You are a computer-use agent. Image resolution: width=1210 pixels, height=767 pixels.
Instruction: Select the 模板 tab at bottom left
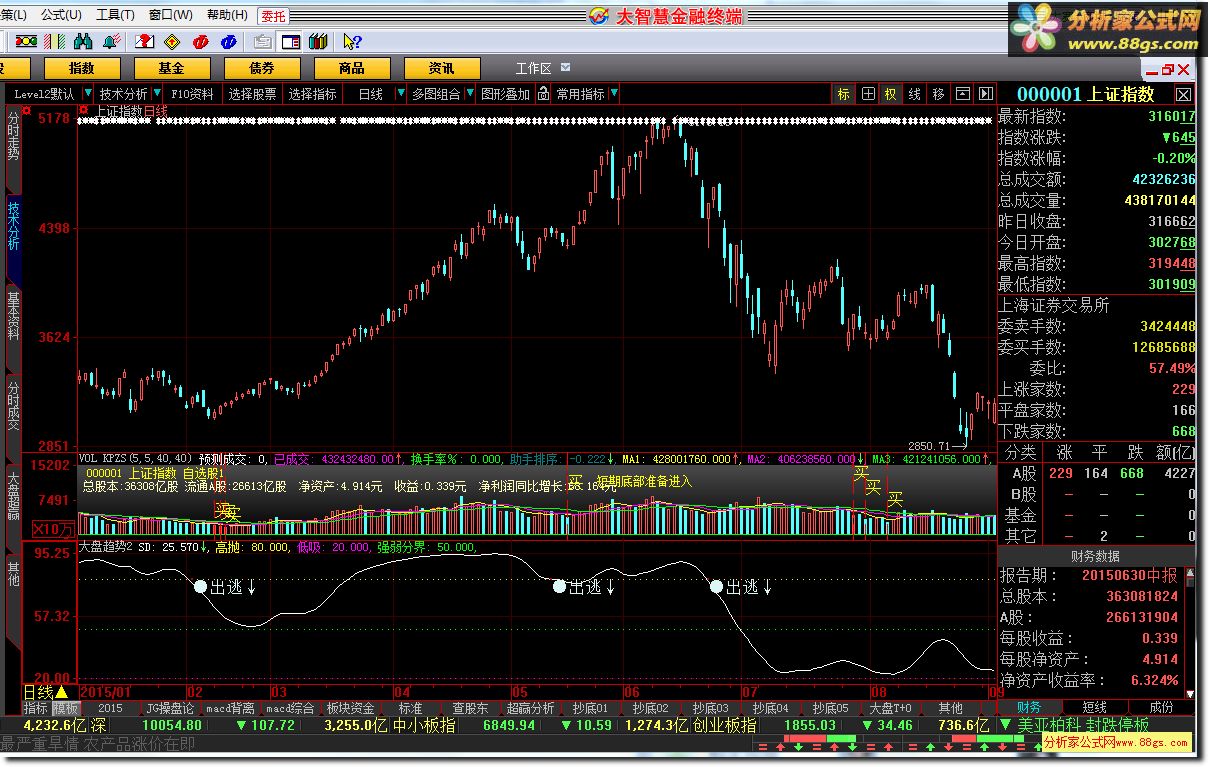point(65,708)
